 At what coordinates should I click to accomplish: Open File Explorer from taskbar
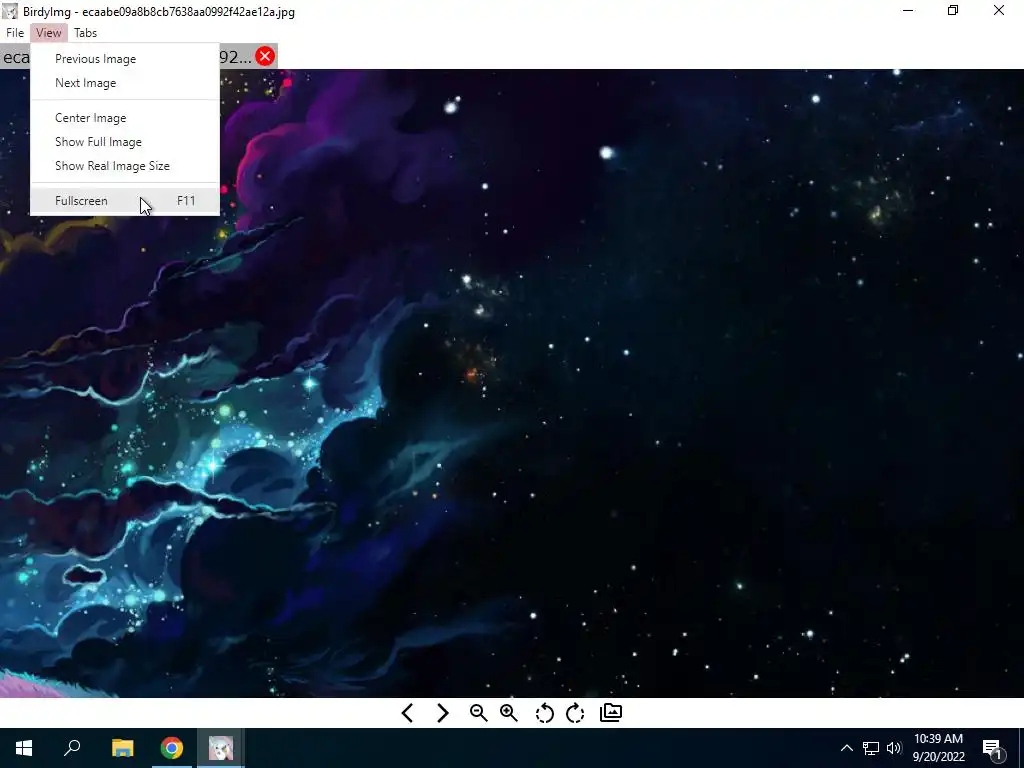coord(122,748)
